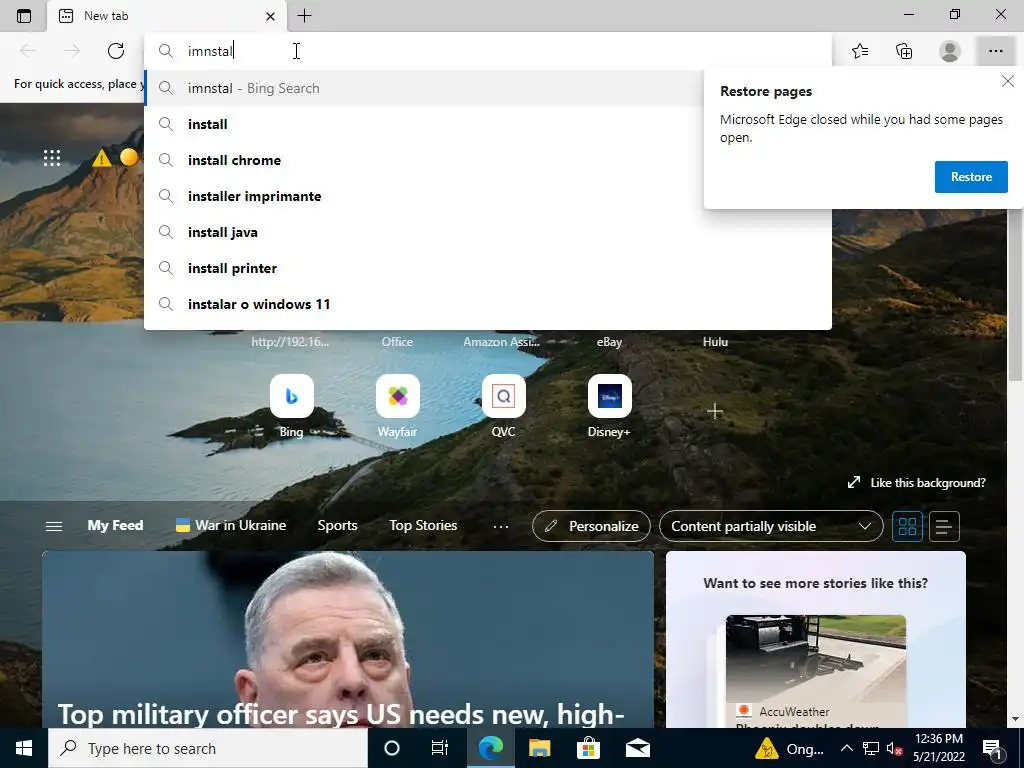1024x768 pixels.
Task: Refresh the page with reload icon
Action: [116, 51]
